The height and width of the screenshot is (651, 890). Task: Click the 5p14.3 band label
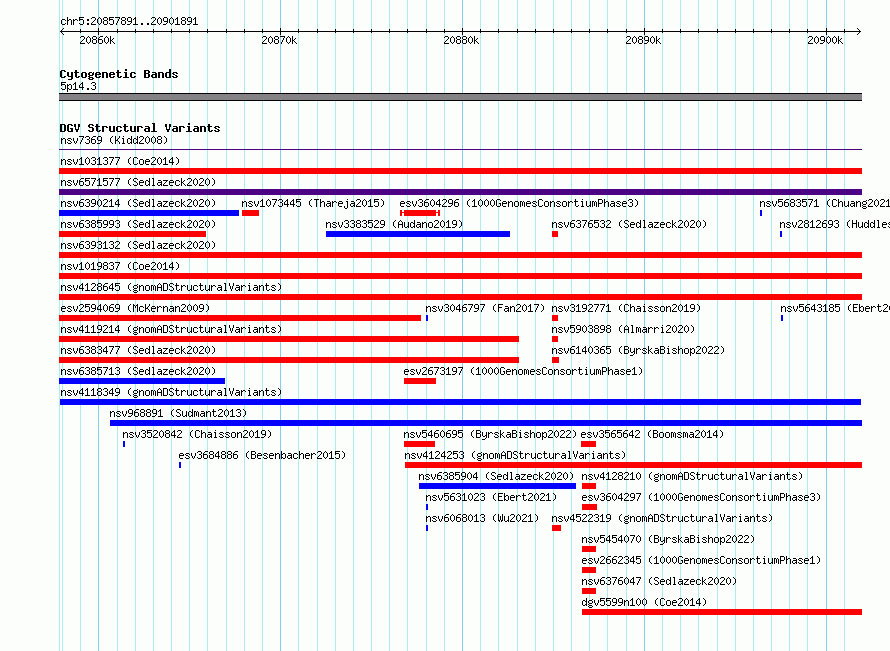click(78, 86)
